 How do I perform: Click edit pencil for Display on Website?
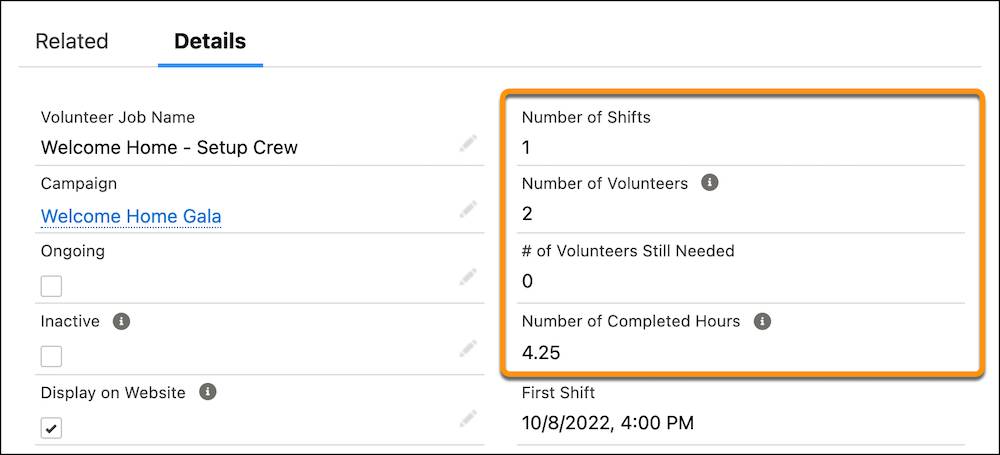point(468,419)
